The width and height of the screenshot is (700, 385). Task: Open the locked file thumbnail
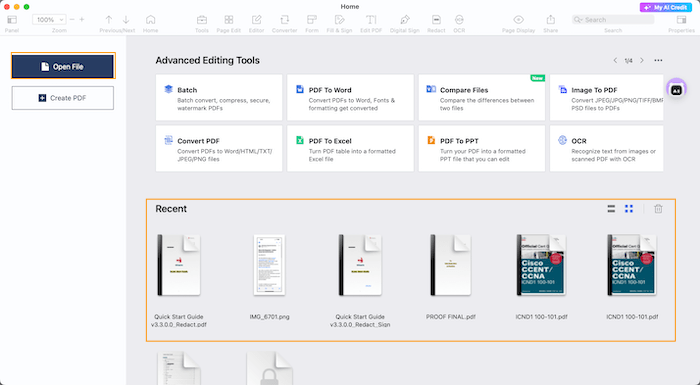click(x=270, y=368)
